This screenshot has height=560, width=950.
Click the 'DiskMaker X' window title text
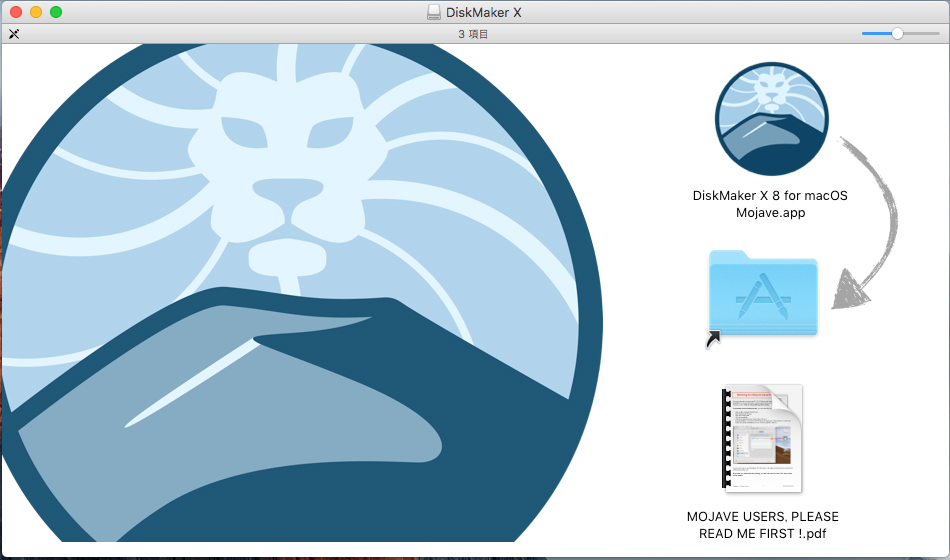pyautogui.click(x=483, y=12)
